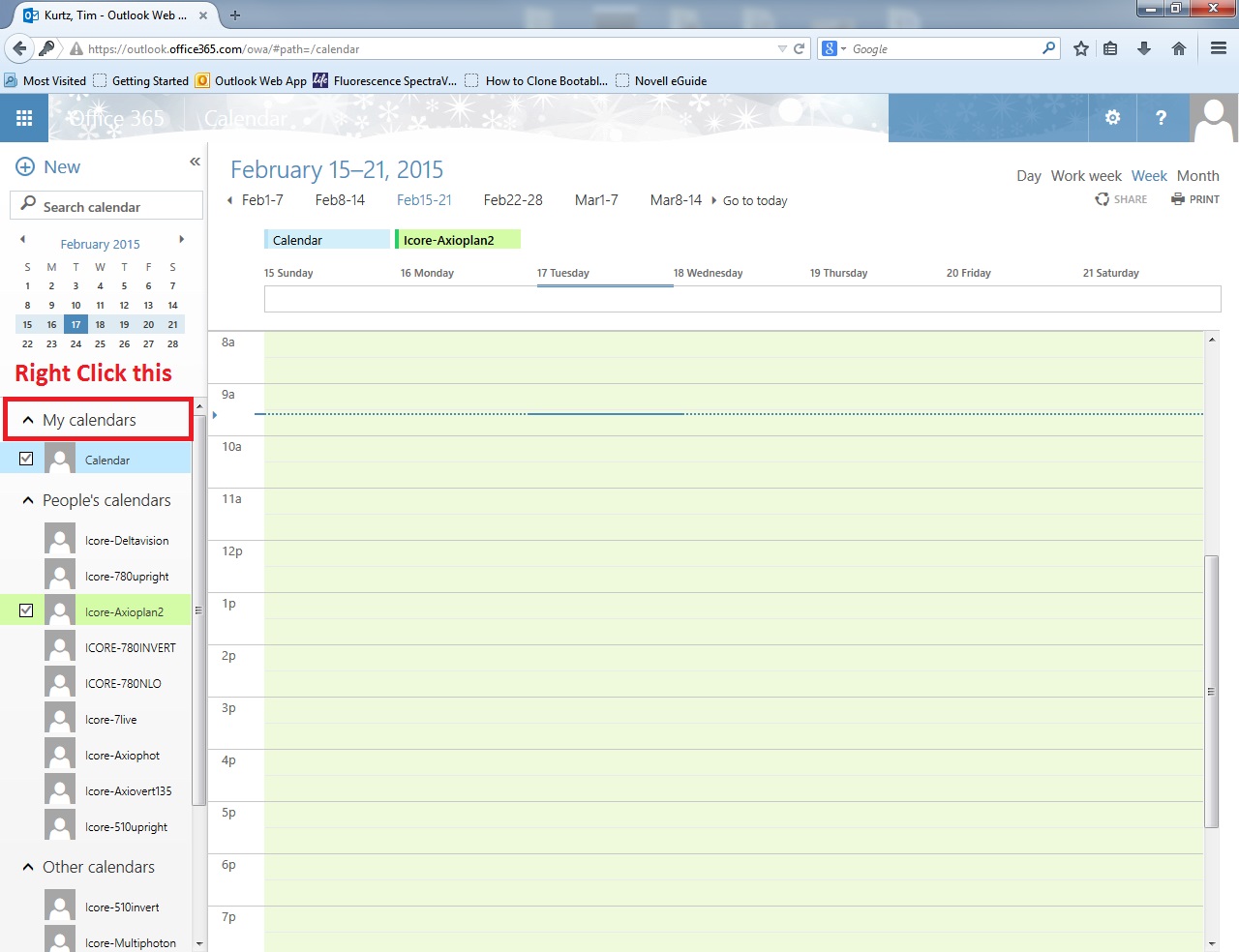Select the green Icore-Axioplan2 calendar tab
Image resolution: width=1239 pixels, height=952 pixels.
point(457,240)
